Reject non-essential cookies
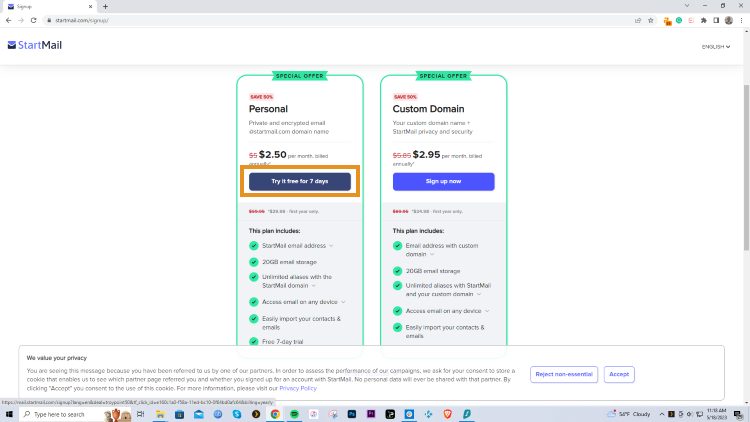The image size is (750, 422). [x=563, y=374]
